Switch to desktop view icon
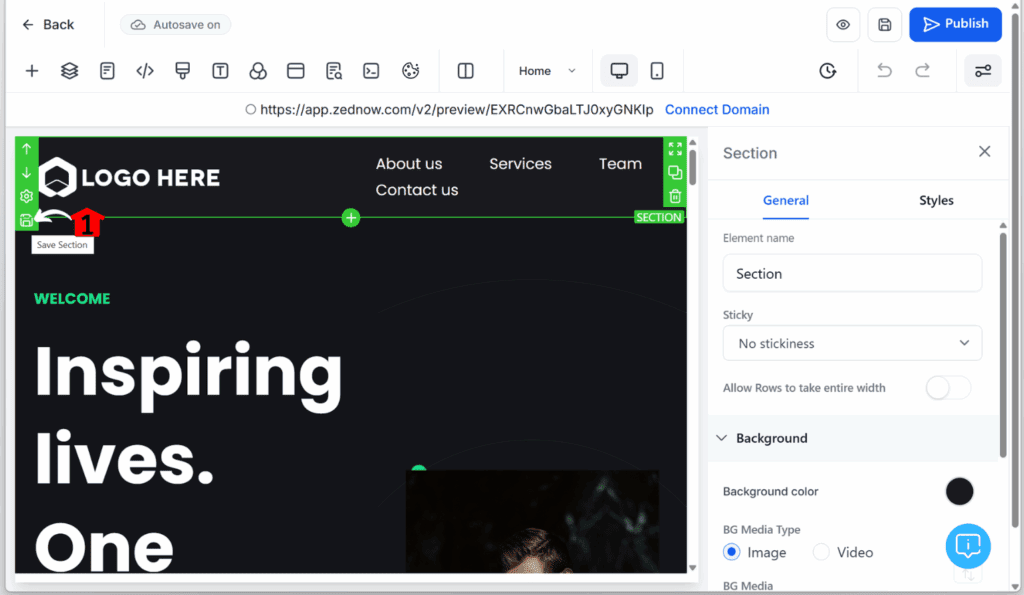The height and width of the screenshot is (595, 1024). (619, 71)
